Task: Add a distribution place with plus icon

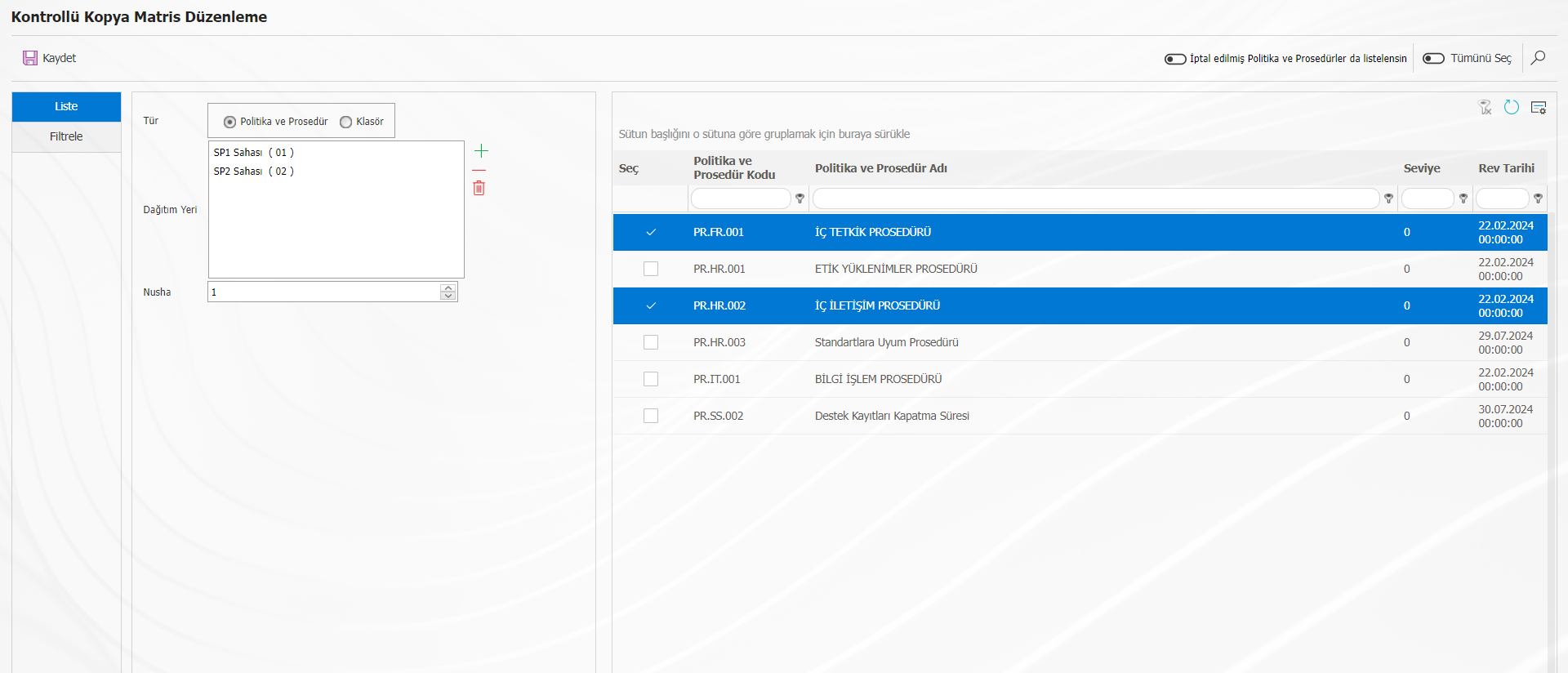Action: [481, 150]
